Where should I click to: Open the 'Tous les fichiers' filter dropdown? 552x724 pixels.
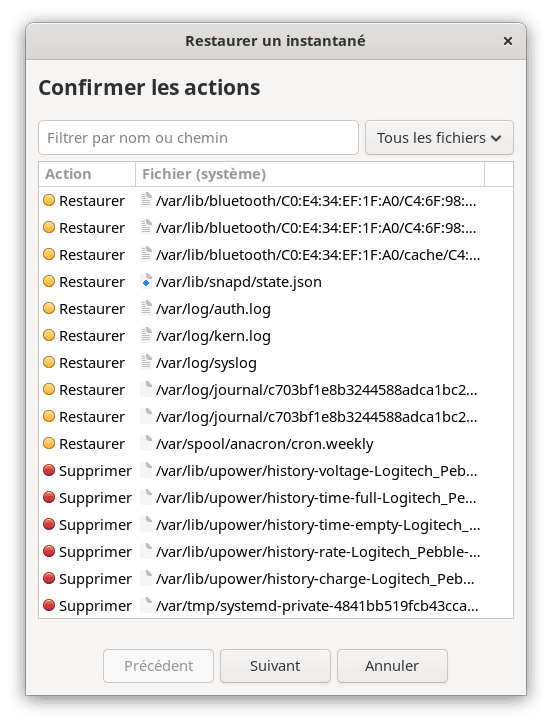tap(439, 138)
